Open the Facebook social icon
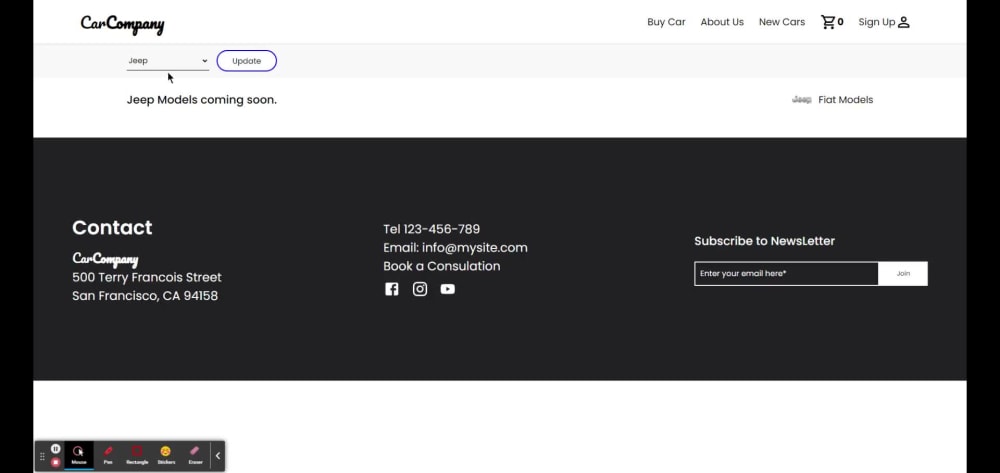The width and height of the screenshot is (1000, 473). 392,289
